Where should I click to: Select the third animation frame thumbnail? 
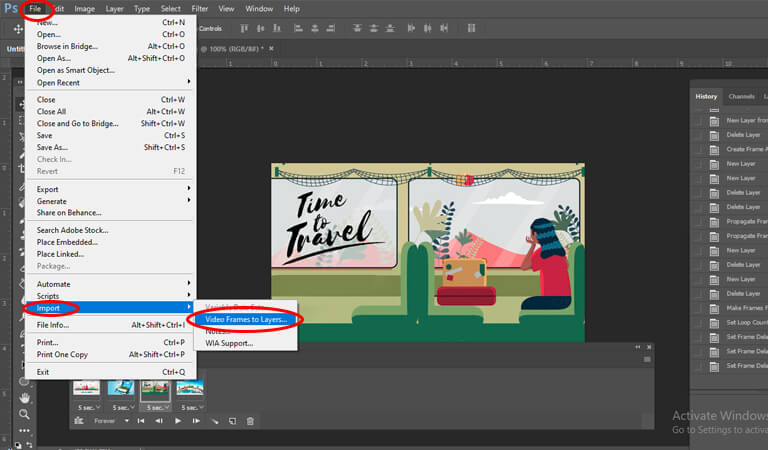(x=153, y=389)
